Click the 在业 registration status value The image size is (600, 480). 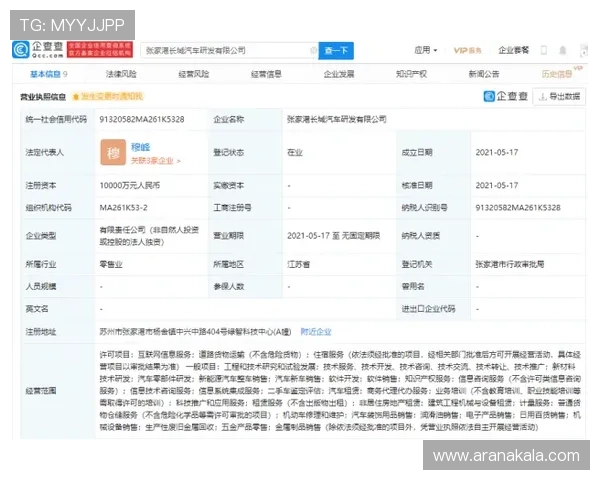tap(295, 153)
